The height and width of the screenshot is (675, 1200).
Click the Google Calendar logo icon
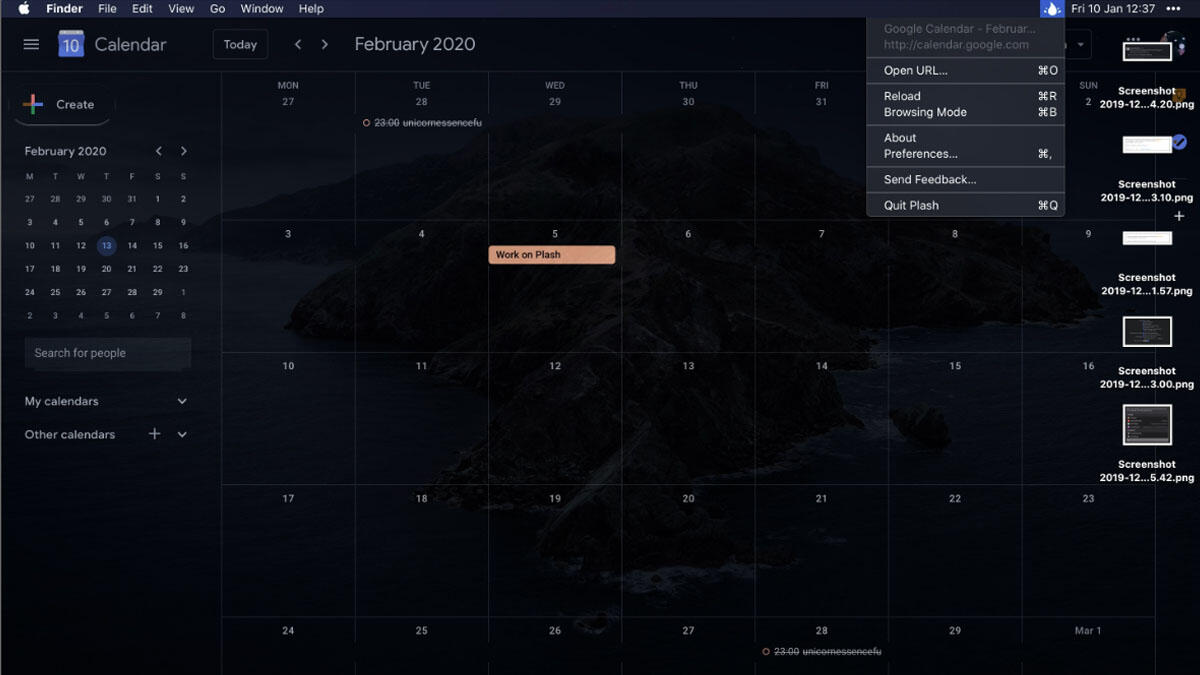[x=71, y=44]
